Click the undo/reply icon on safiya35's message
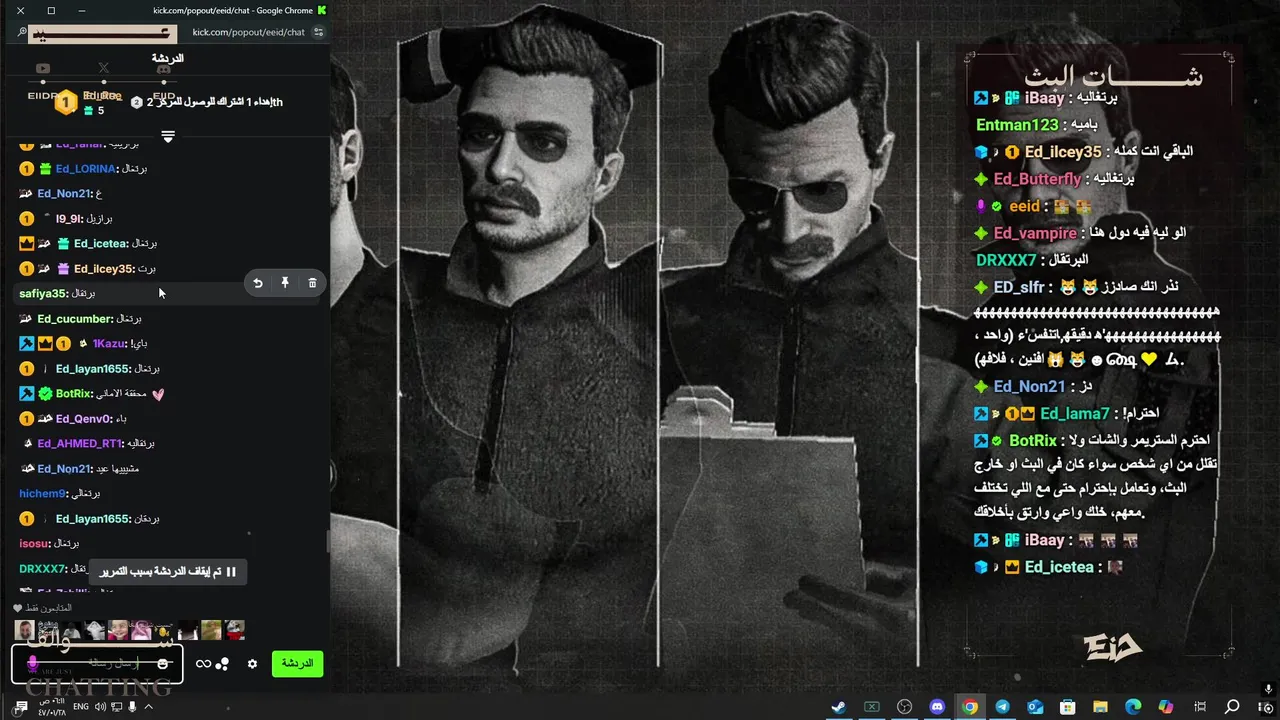The width and height of the screenshot is (1280, 720). coord(258,283)
